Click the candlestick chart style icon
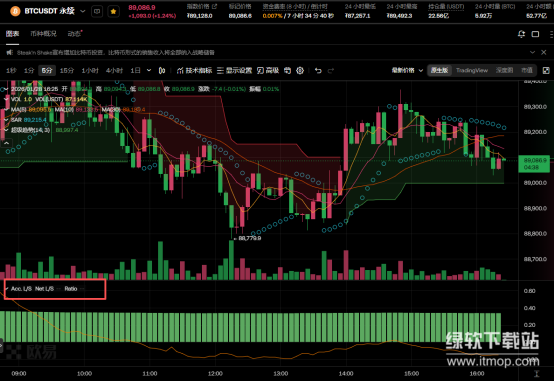554x381 pixels. 162,71
